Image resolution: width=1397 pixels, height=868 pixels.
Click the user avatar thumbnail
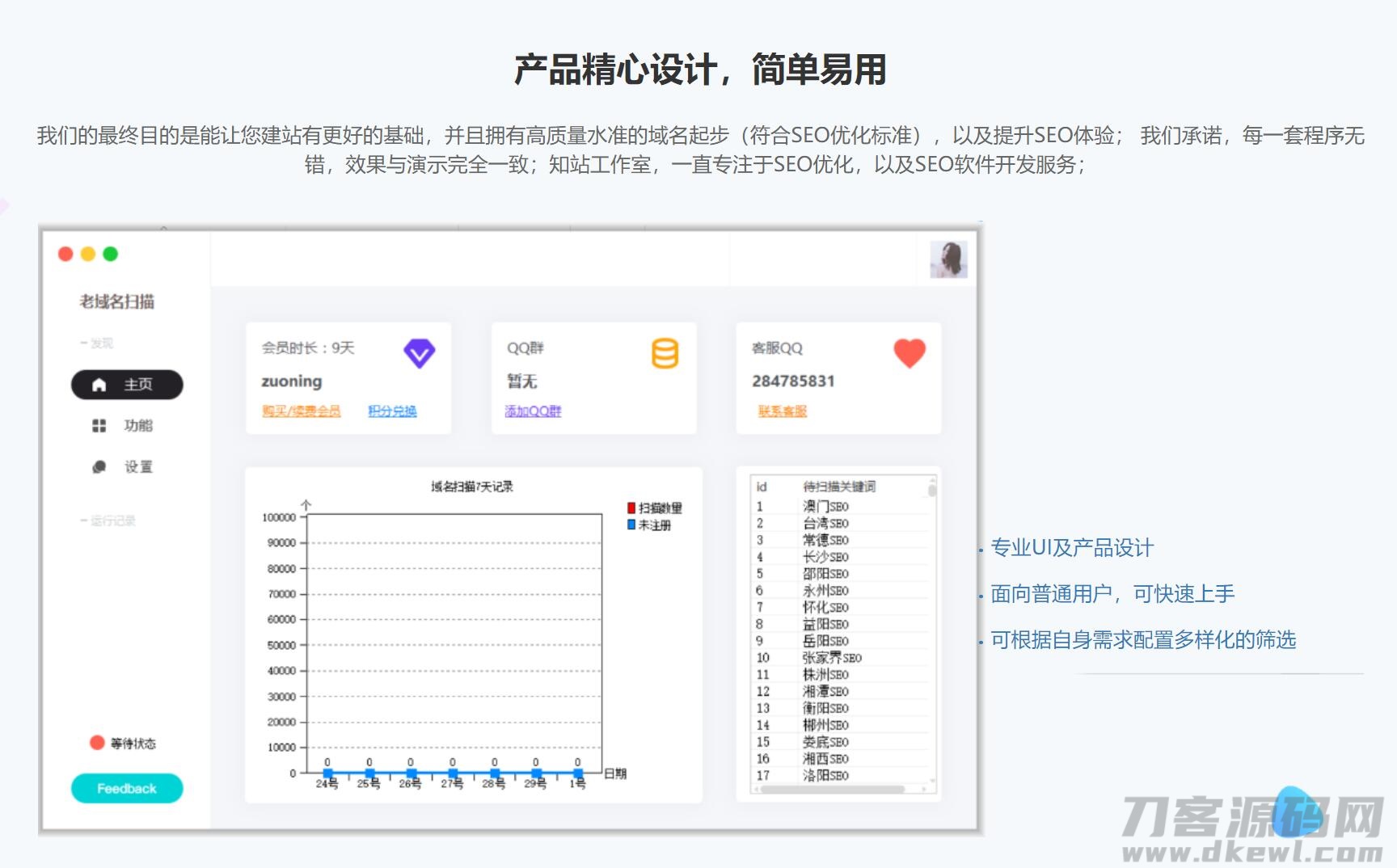pos(948,260)
